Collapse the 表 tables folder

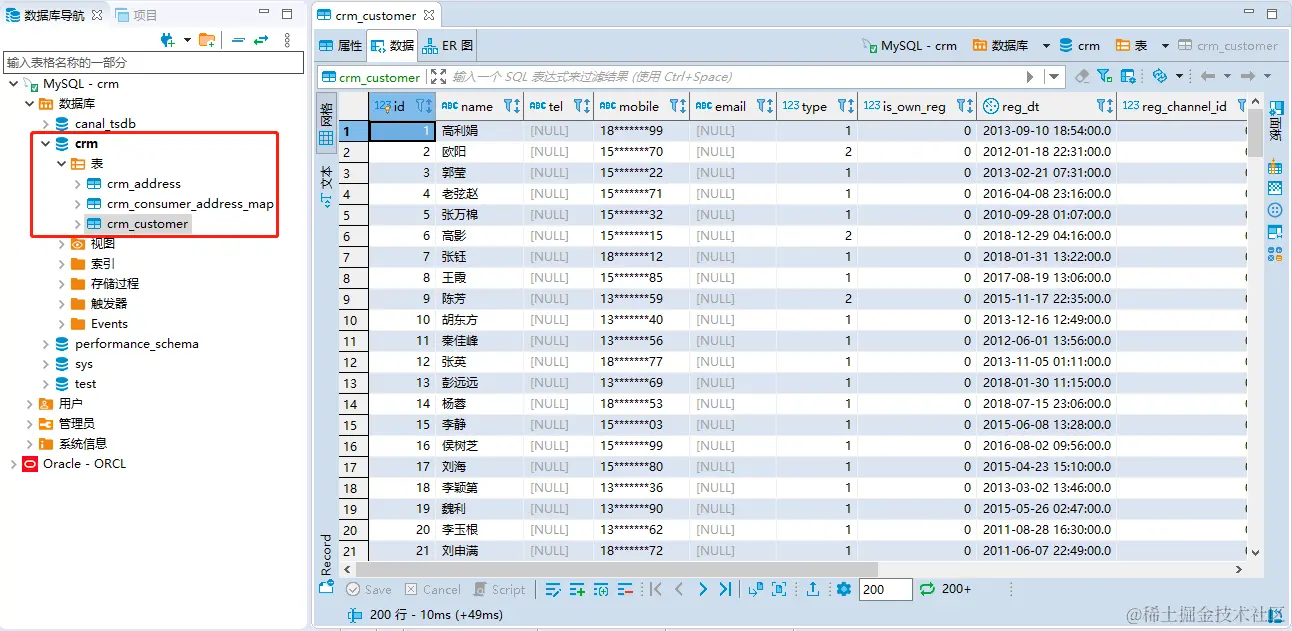(61, 164)
